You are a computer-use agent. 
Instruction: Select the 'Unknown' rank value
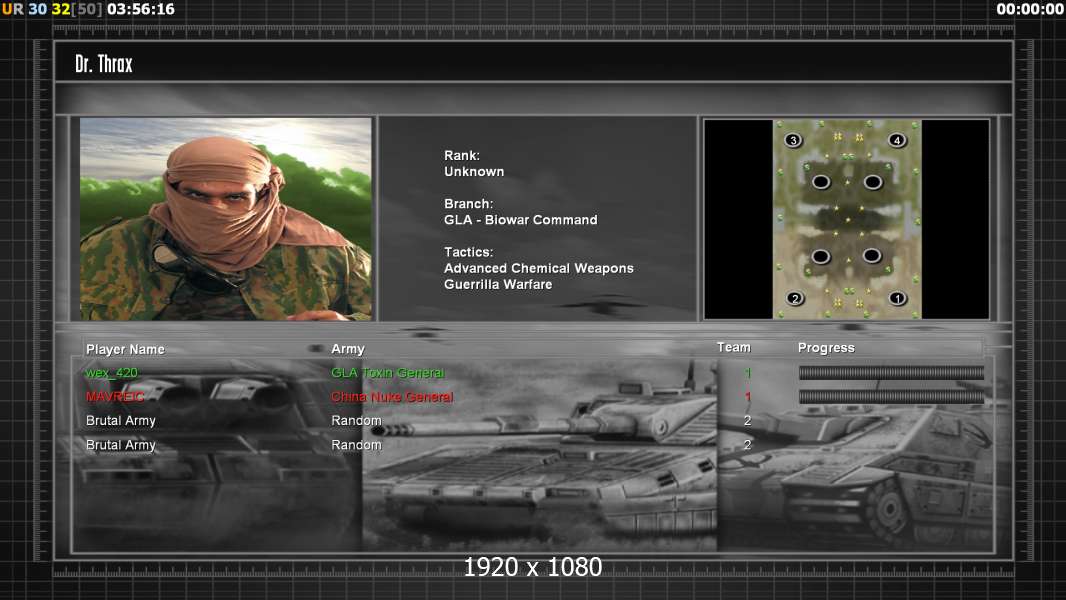474,172
